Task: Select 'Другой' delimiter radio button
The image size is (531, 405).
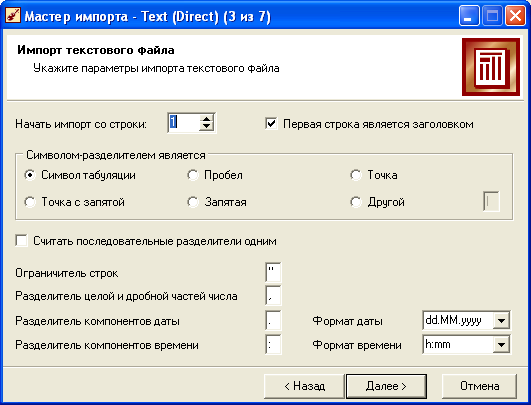Action: point(356,202)
